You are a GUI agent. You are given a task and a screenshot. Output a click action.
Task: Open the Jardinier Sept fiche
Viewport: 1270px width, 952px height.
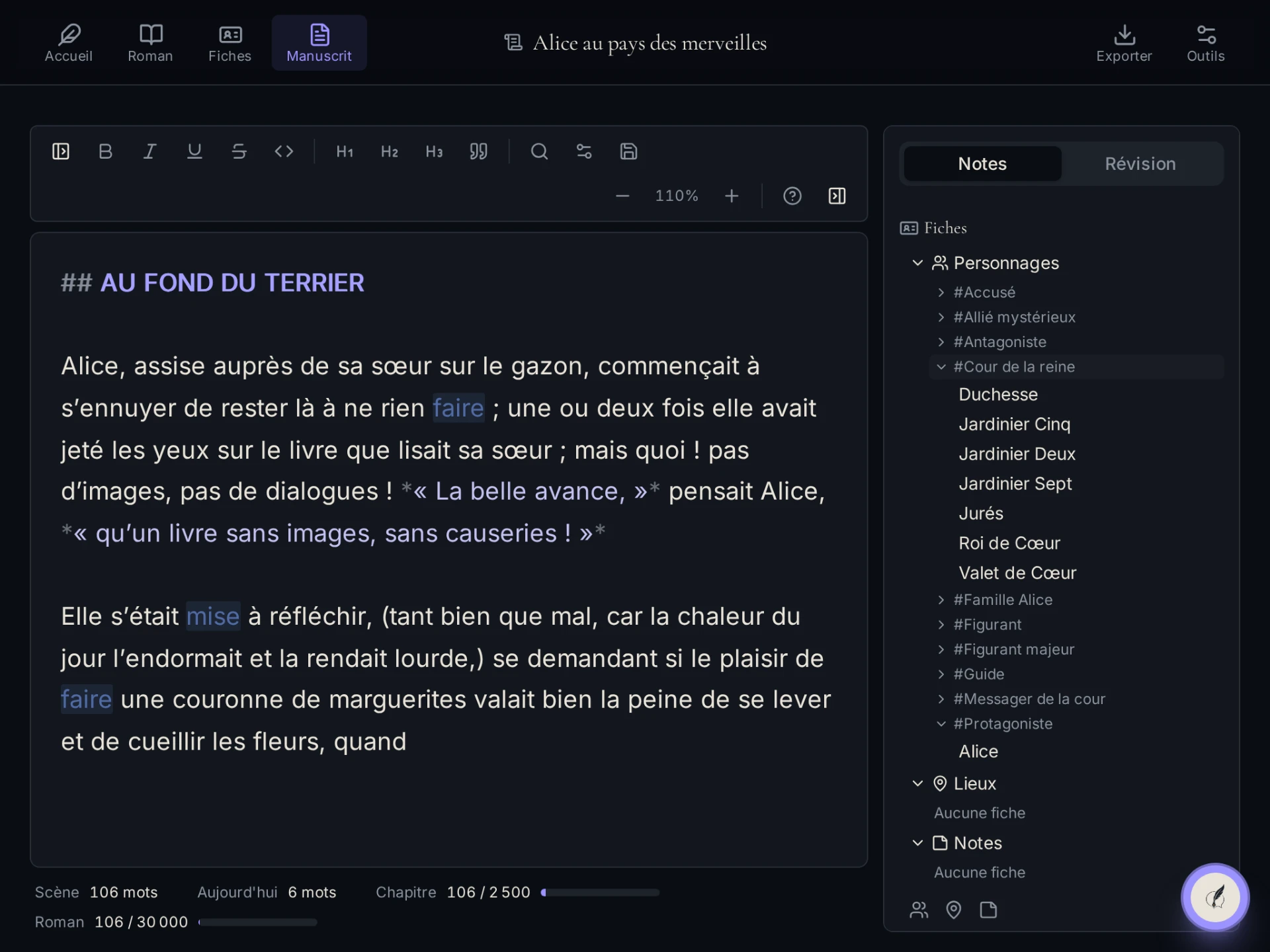(1015, 484)
